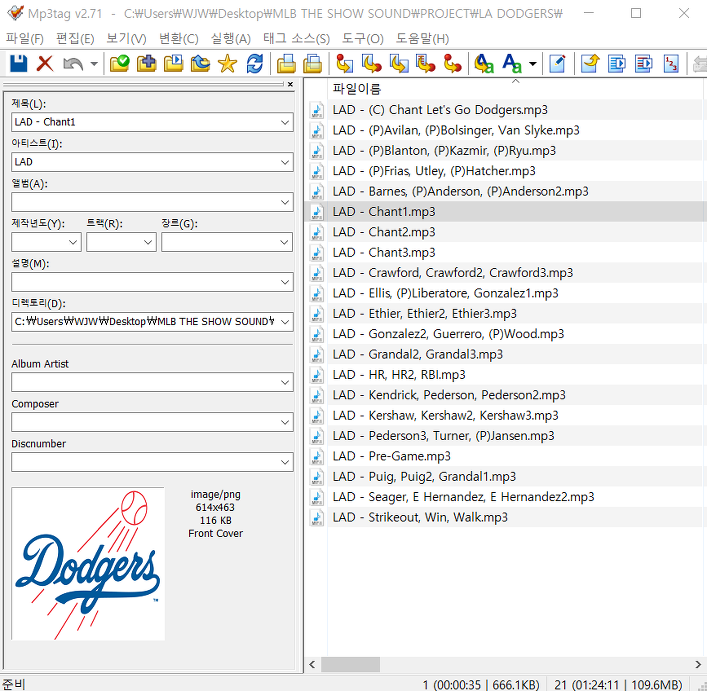Open the 변환(C) menu
The image size is (707, 691).
179,39
